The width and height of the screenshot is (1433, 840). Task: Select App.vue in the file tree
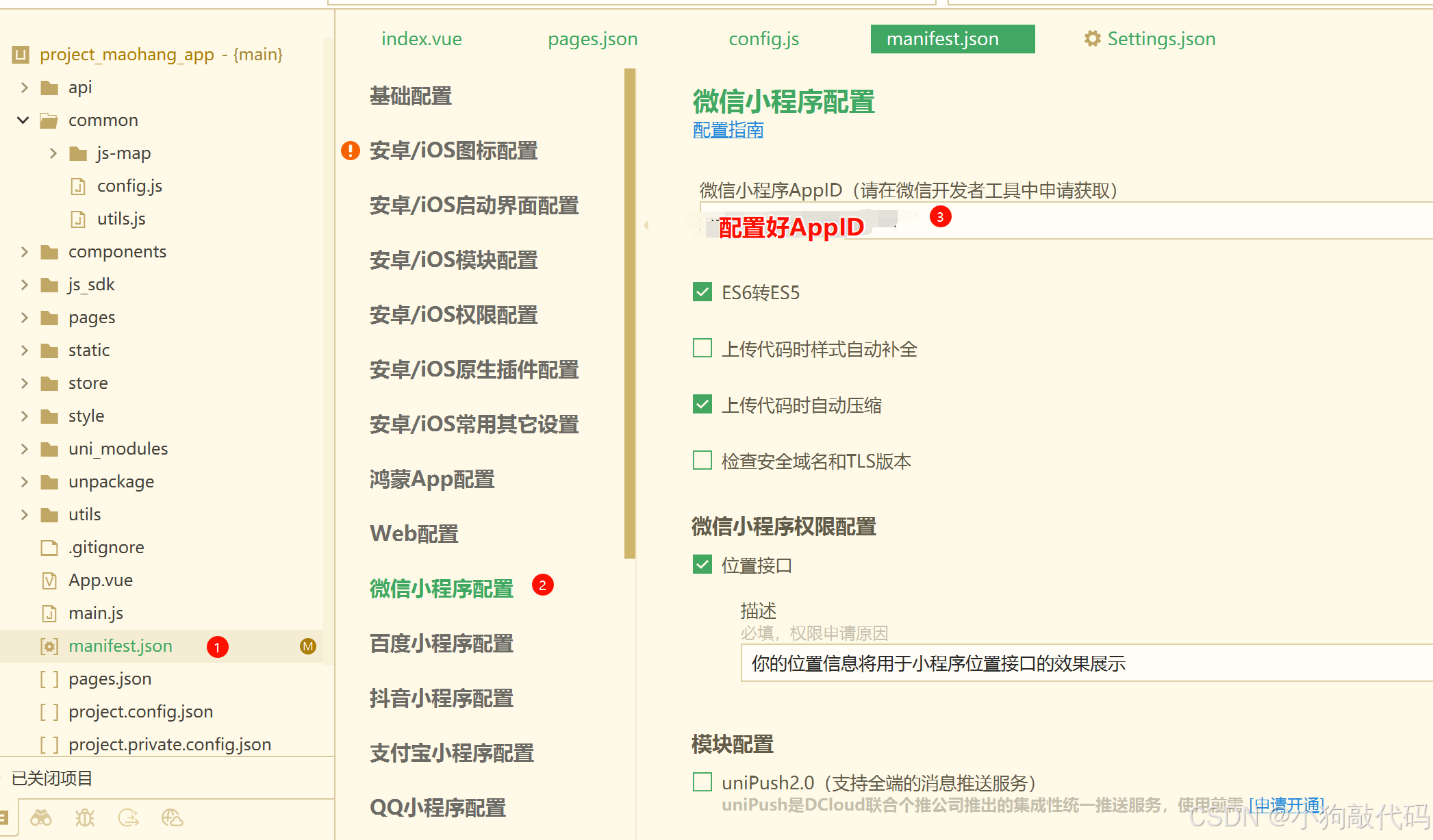click(101, 581)
